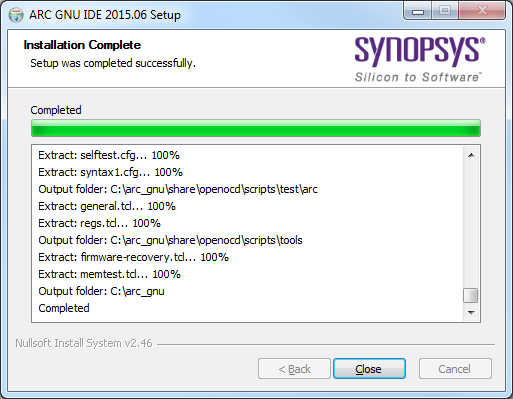Minimize the ARC GNU IDE Setup window

coord(418,11)
